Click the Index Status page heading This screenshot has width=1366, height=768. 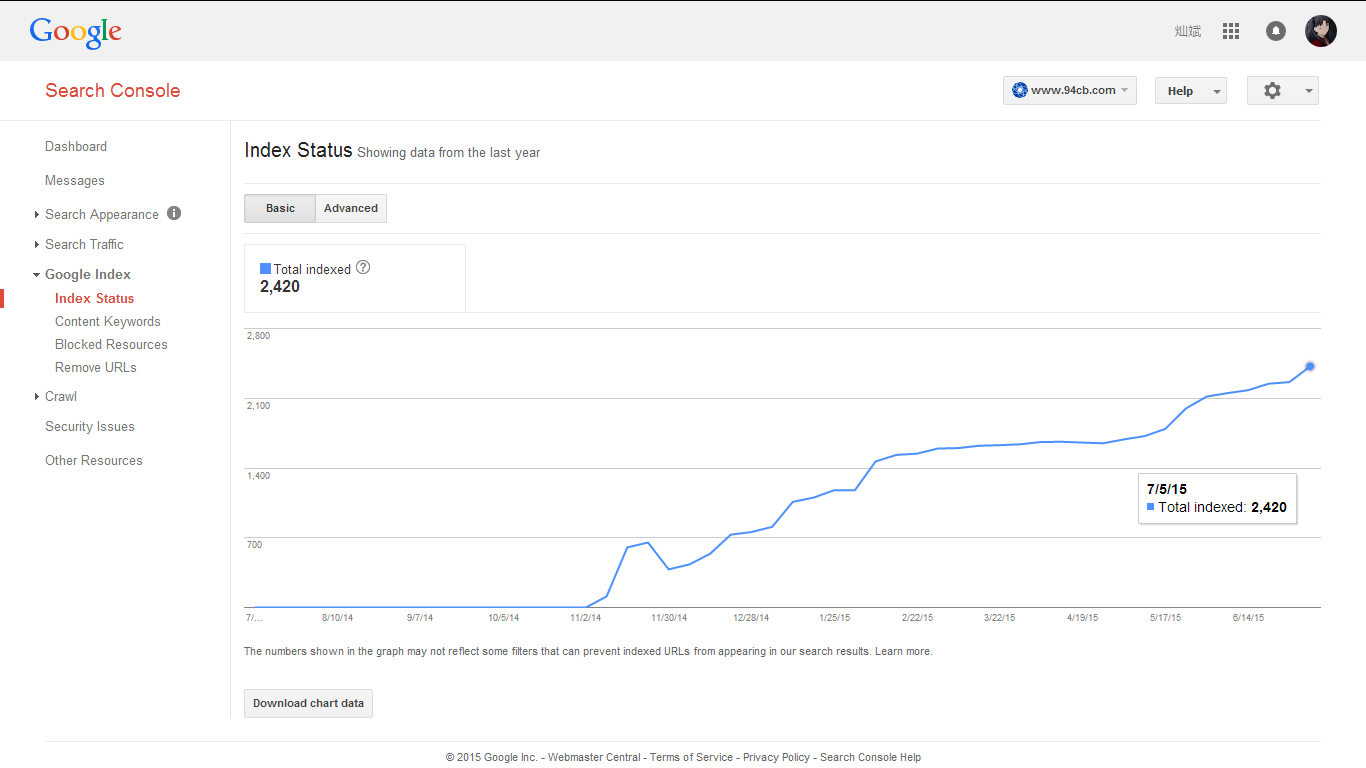tap(298, 150)
